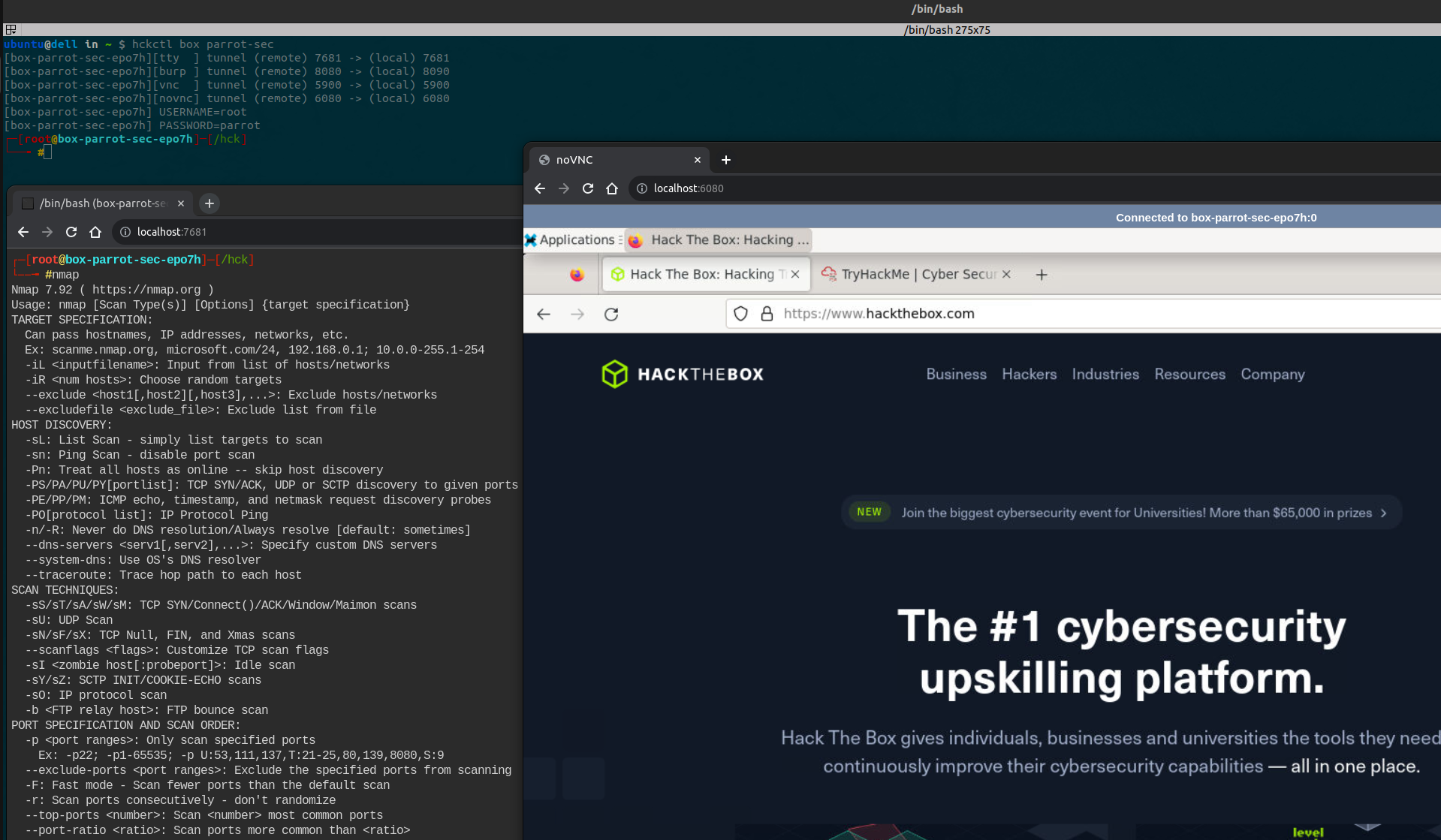Click the hackthebox.com URL bar

click(x=1083, y=314)
